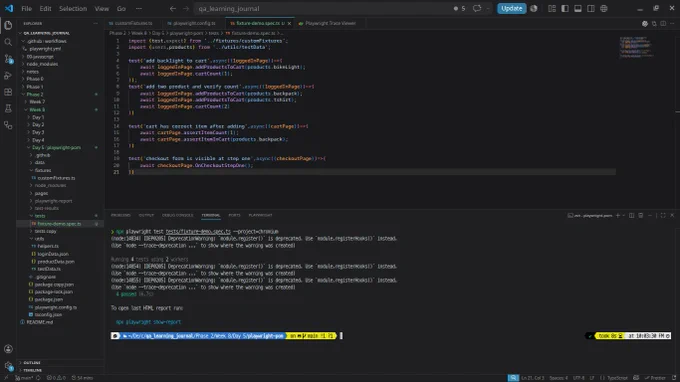This screenshot has width=680, height=382.
Task: Click the Customize Layout icon
Action: click(x=552, y=8)
